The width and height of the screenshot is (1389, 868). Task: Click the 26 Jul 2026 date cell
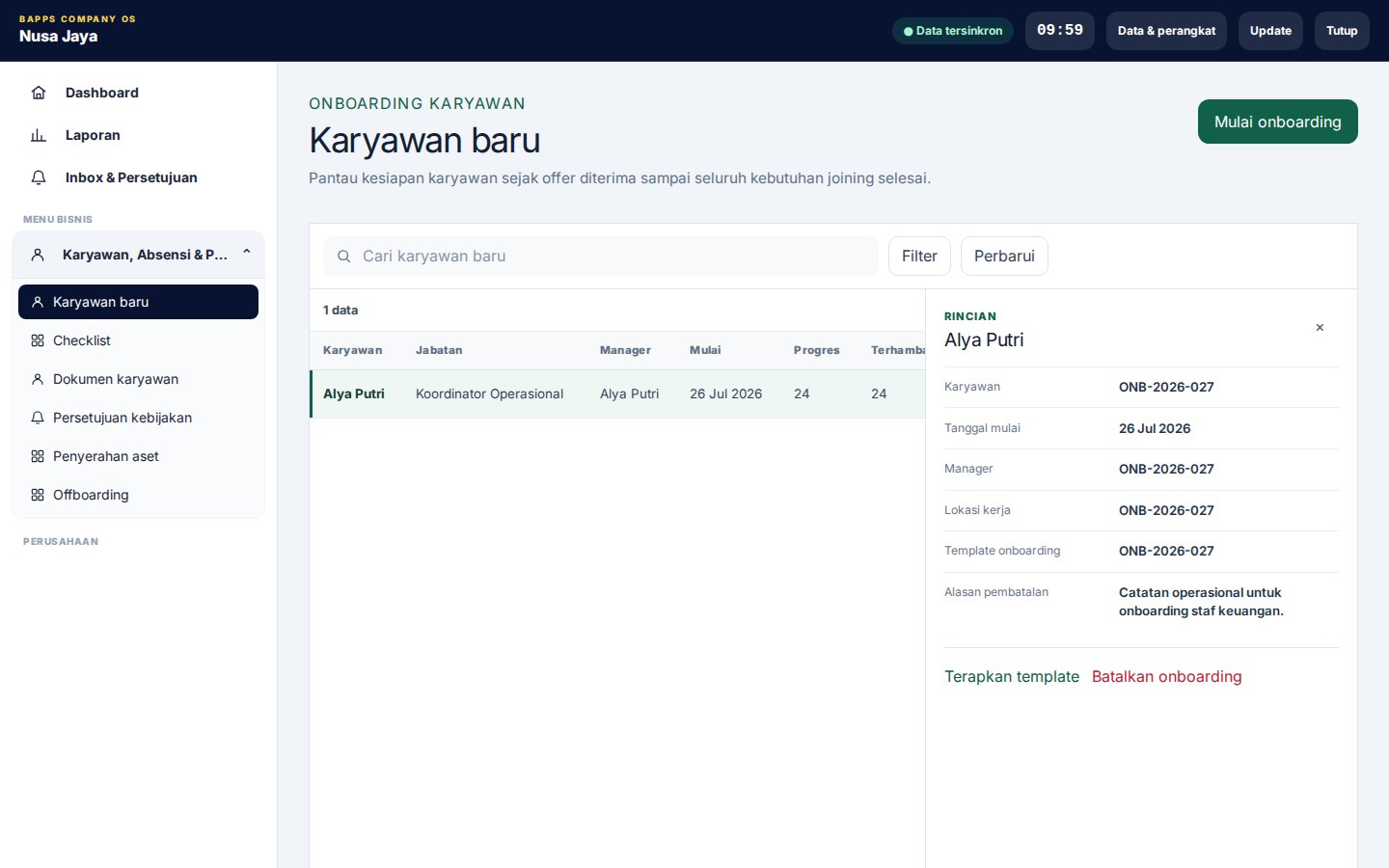click(725, 394)
